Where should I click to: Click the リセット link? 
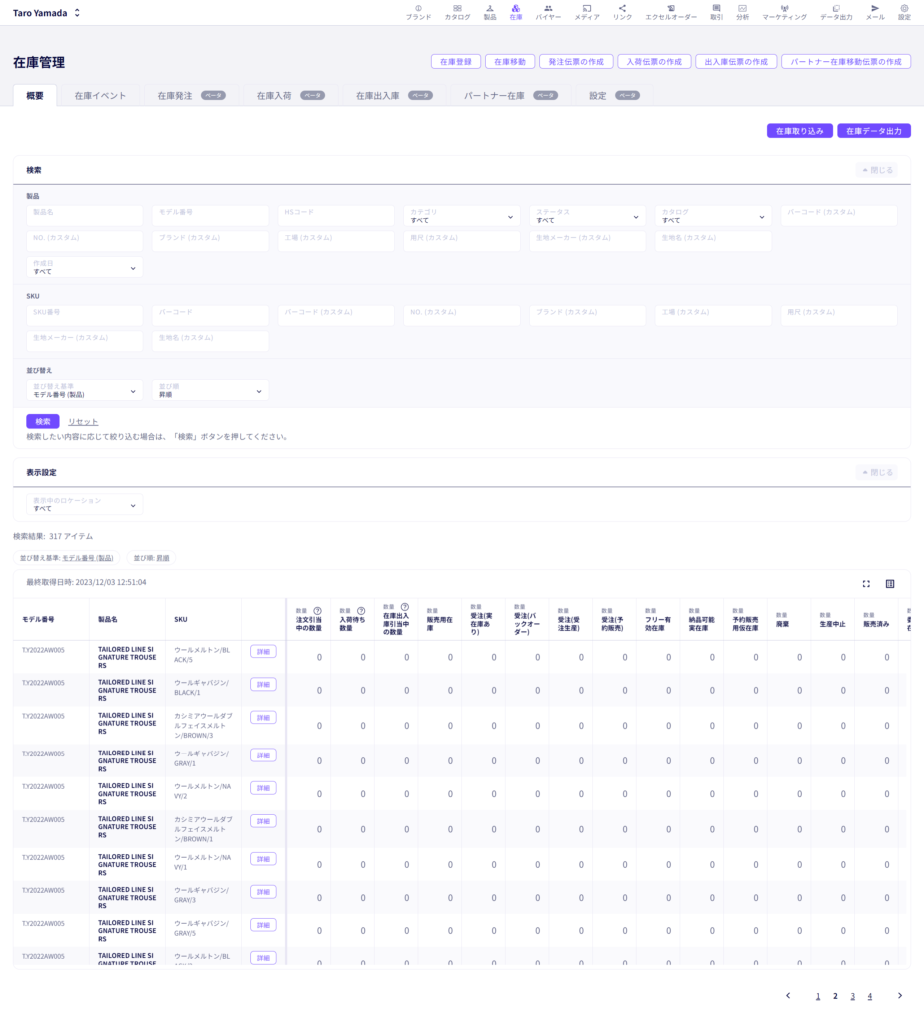(83, 422)
